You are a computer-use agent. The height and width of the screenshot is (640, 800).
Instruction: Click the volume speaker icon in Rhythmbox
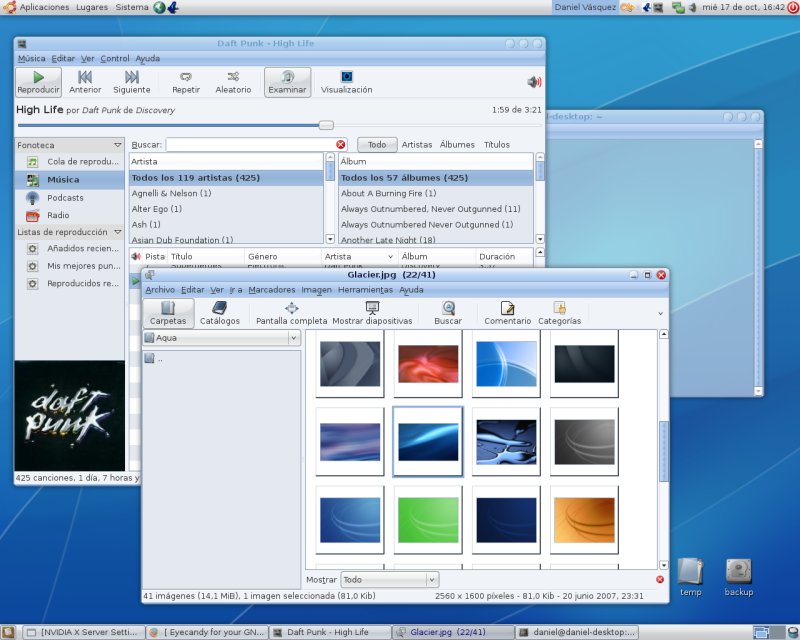coord(534,82)
